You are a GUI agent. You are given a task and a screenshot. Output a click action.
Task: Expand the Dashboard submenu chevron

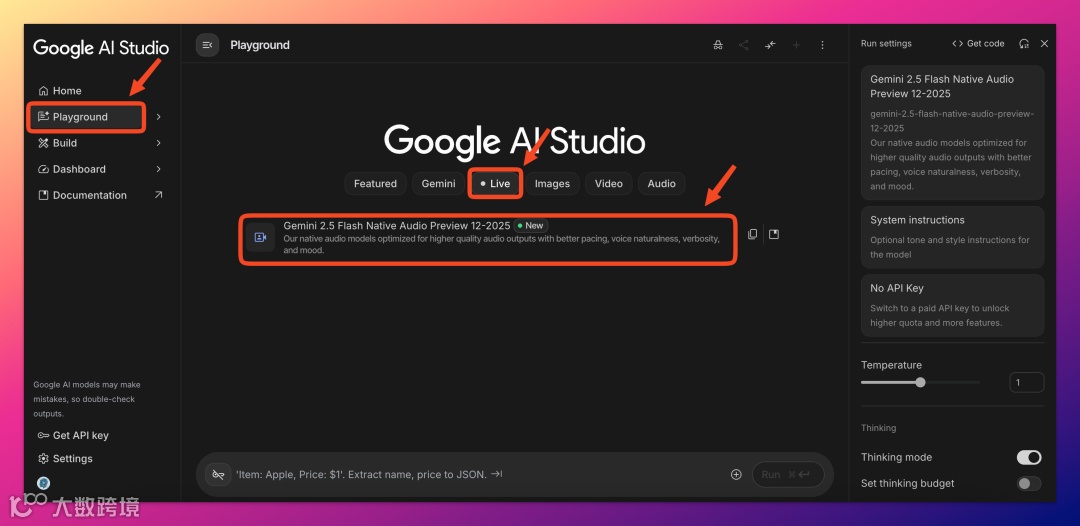point(158,169)
